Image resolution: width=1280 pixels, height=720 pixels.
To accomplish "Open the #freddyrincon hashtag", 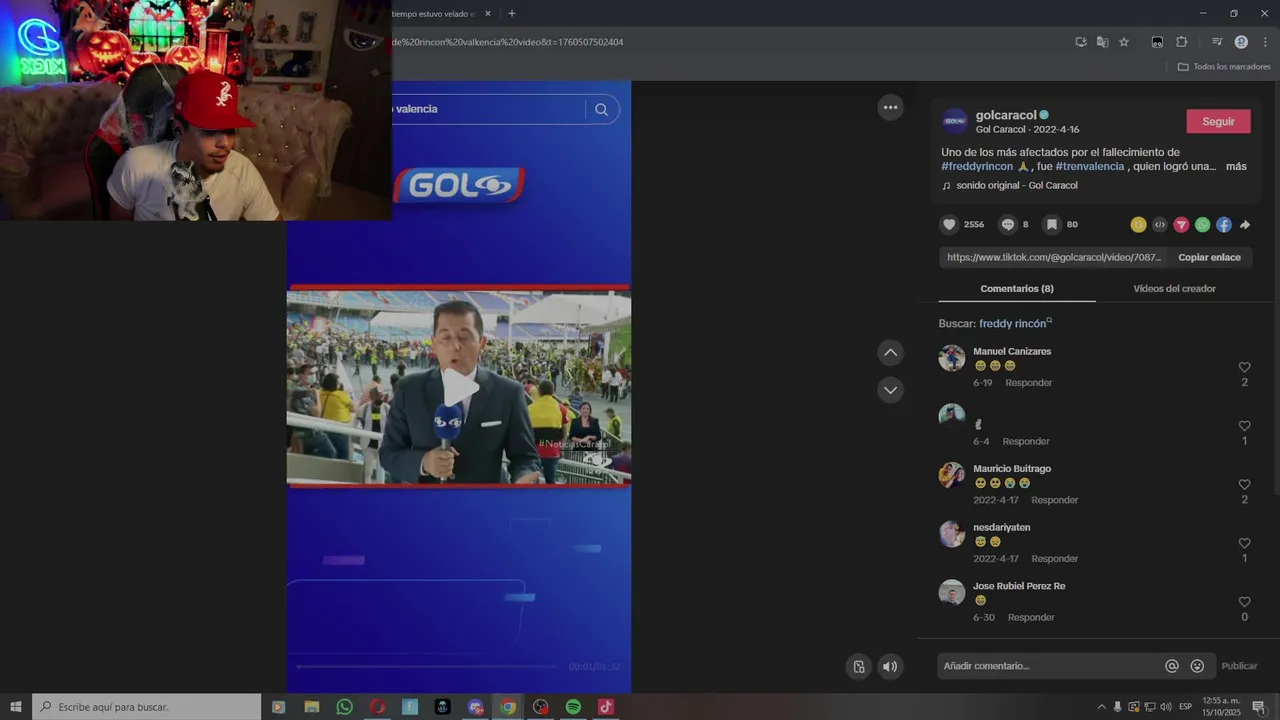I will [977, 166].
